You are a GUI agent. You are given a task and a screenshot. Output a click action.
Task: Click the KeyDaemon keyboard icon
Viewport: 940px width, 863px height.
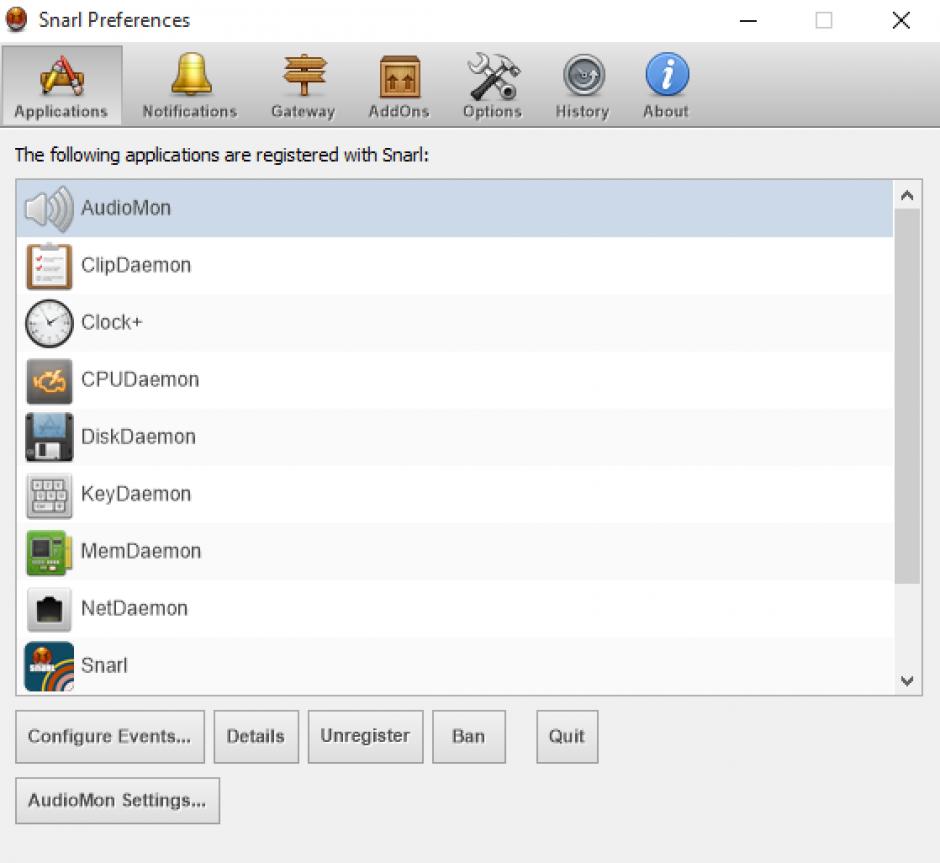tap(49, 495)
